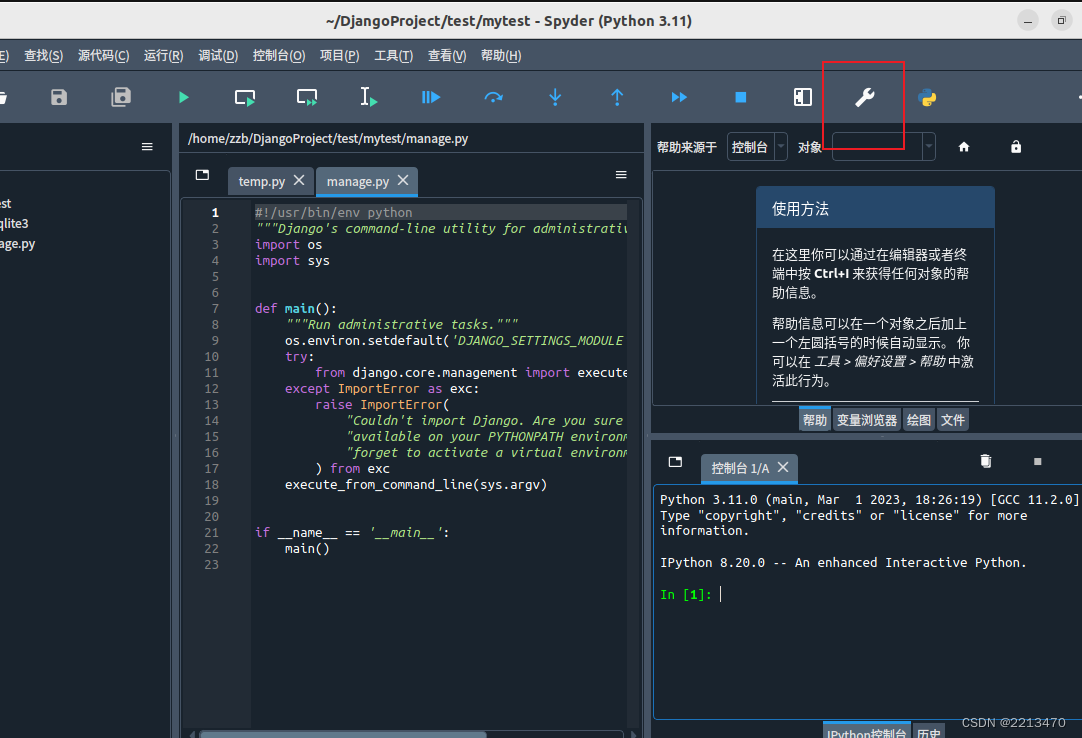This screenshot has height=738, width=1082.
Task: Switch to the IPython控制台 tab
Action: pyautogui.click(x=867, y=732)
